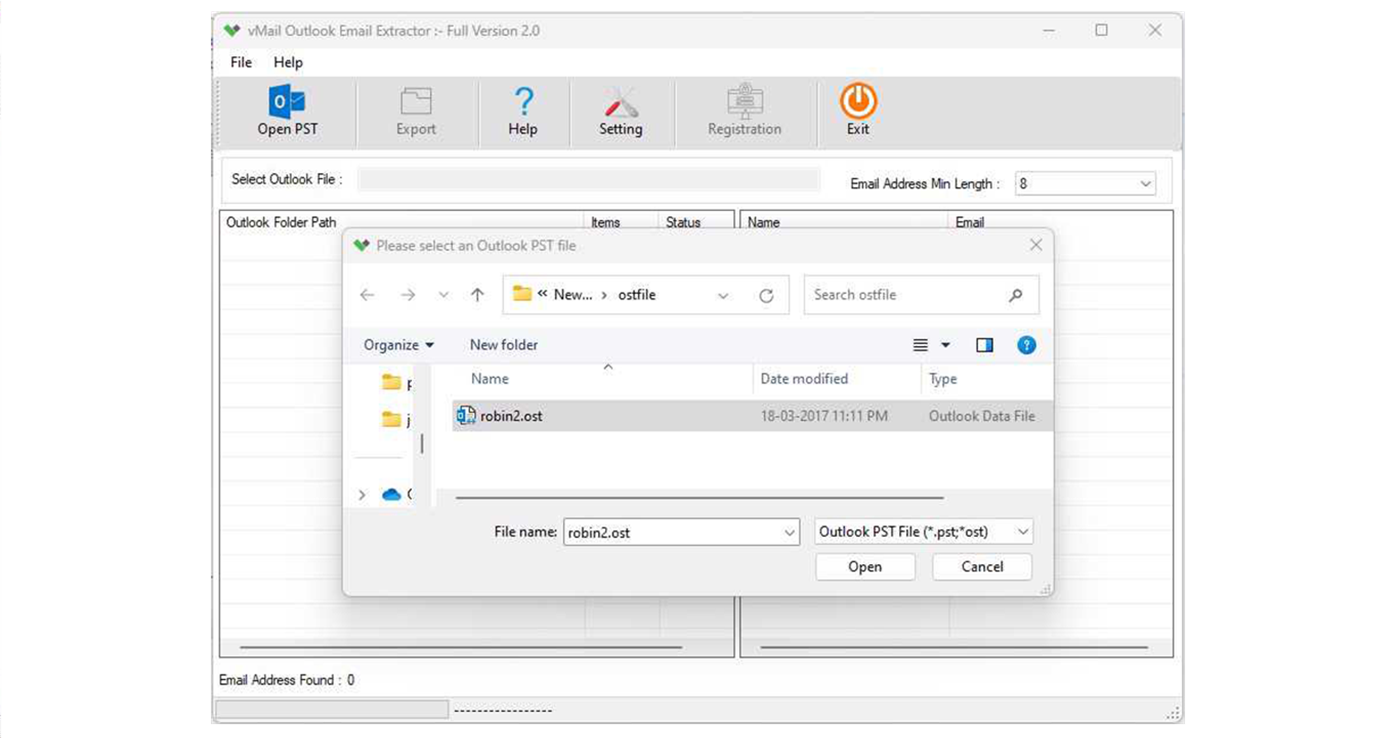The image size is (1399, 738).
Task: Click the New... breadcrumb segment
Action: (x=573, y=295)
